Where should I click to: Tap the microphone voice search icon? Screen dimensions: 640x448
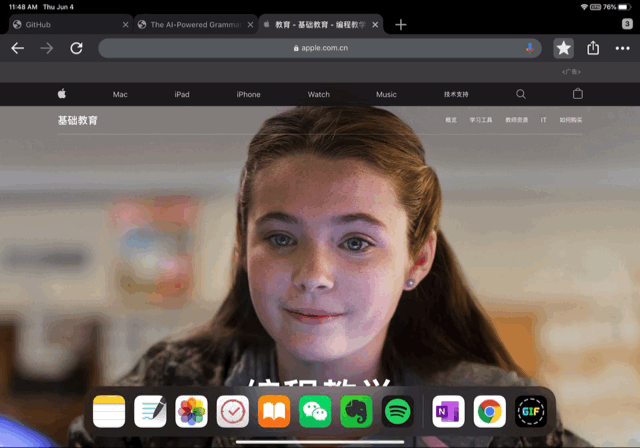point(529,48)
